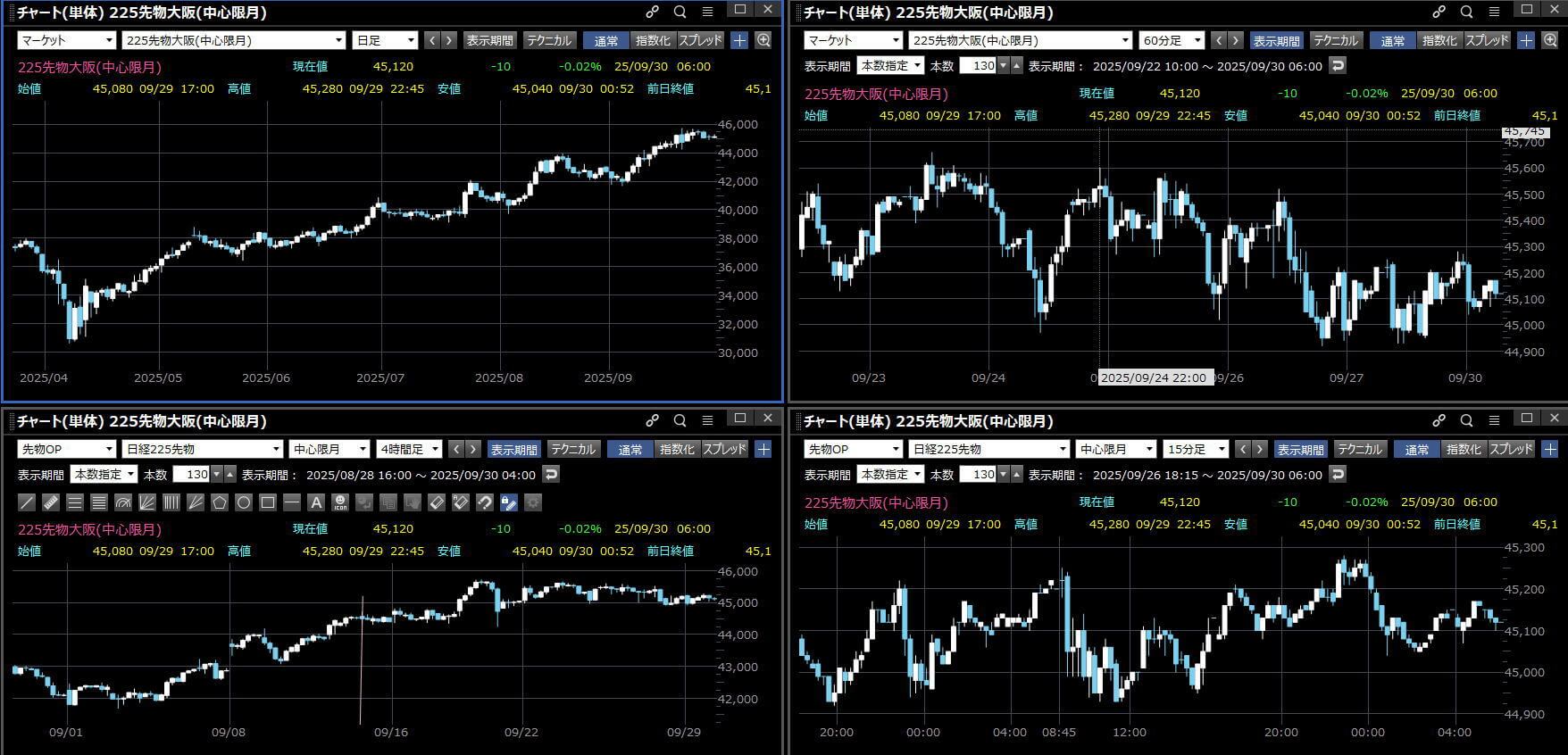Viewport: 1568px width, 755px height.
Task: Expand the 先物OP category dropdown in 4時間足 chart
Action: tap(67, 449)
